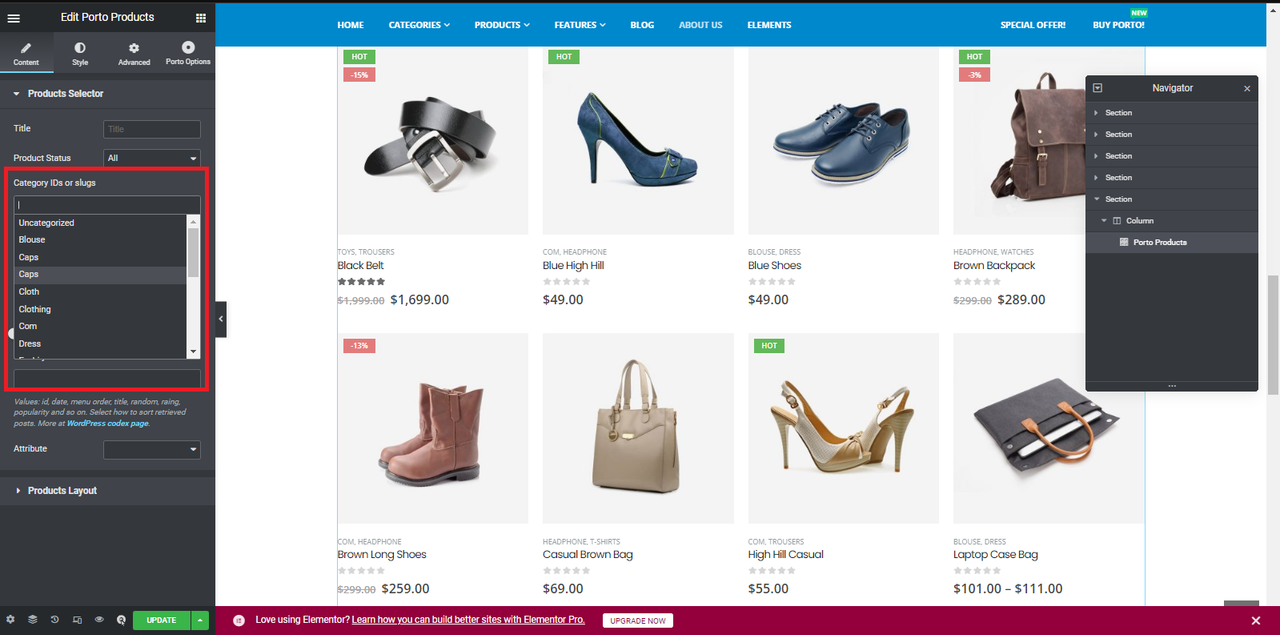
Task: Open save options arrow next to Update
Action: point(200,620)
